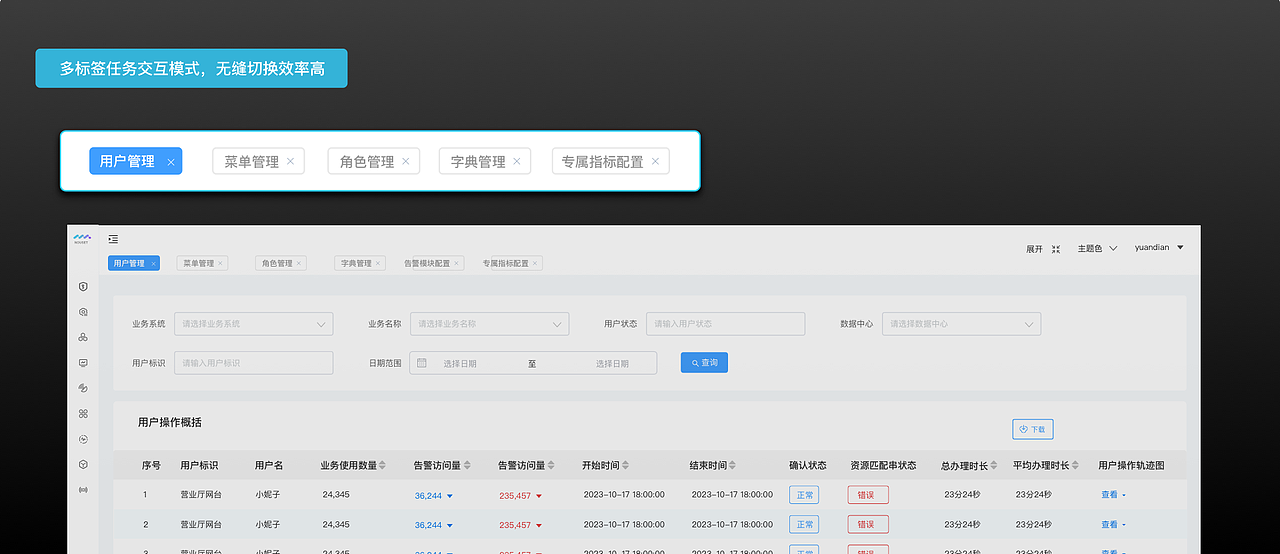Open the monitor screen icon in the sidebar
The width and height of the screenshot is (1280, 554).
pyautogui.click(x=83, y=362)
